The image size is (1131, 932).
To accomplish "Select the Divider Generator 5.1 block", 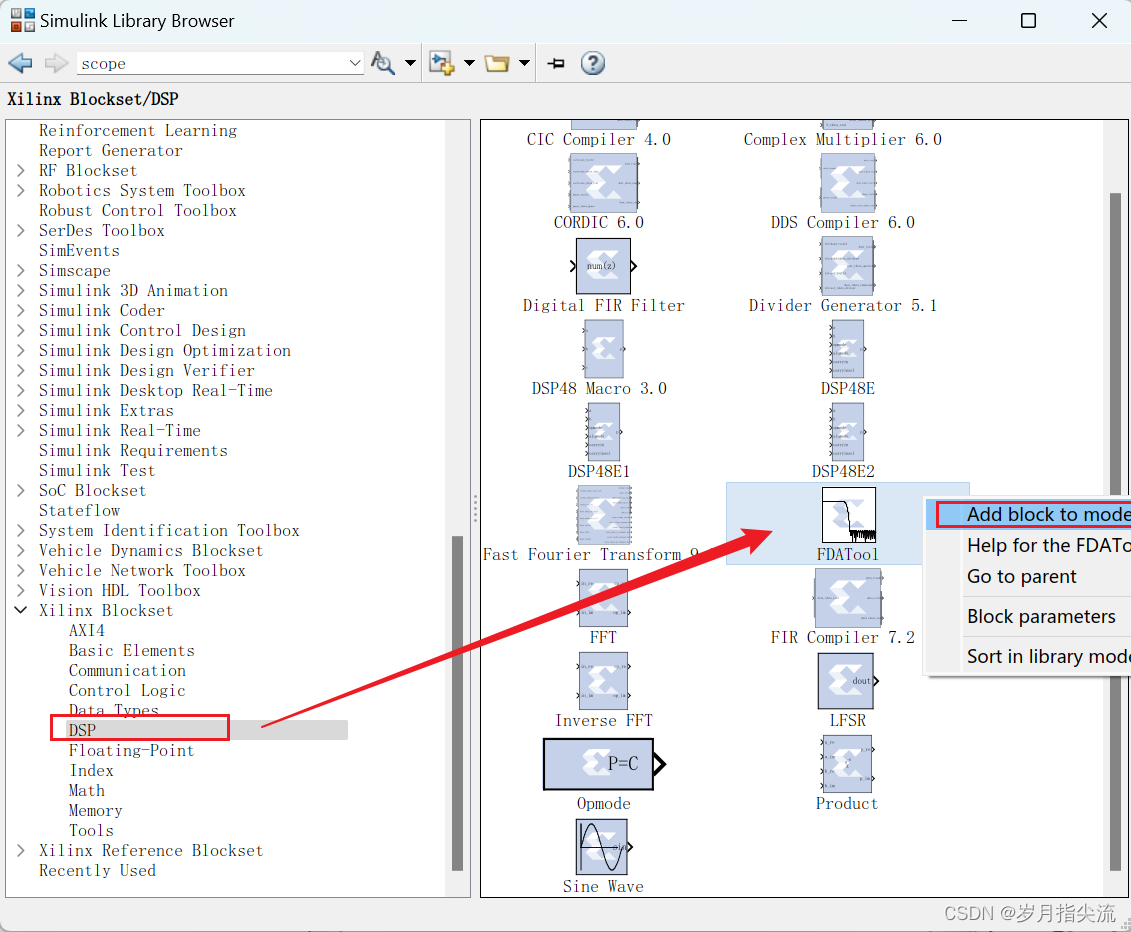I will coord(848,265).
